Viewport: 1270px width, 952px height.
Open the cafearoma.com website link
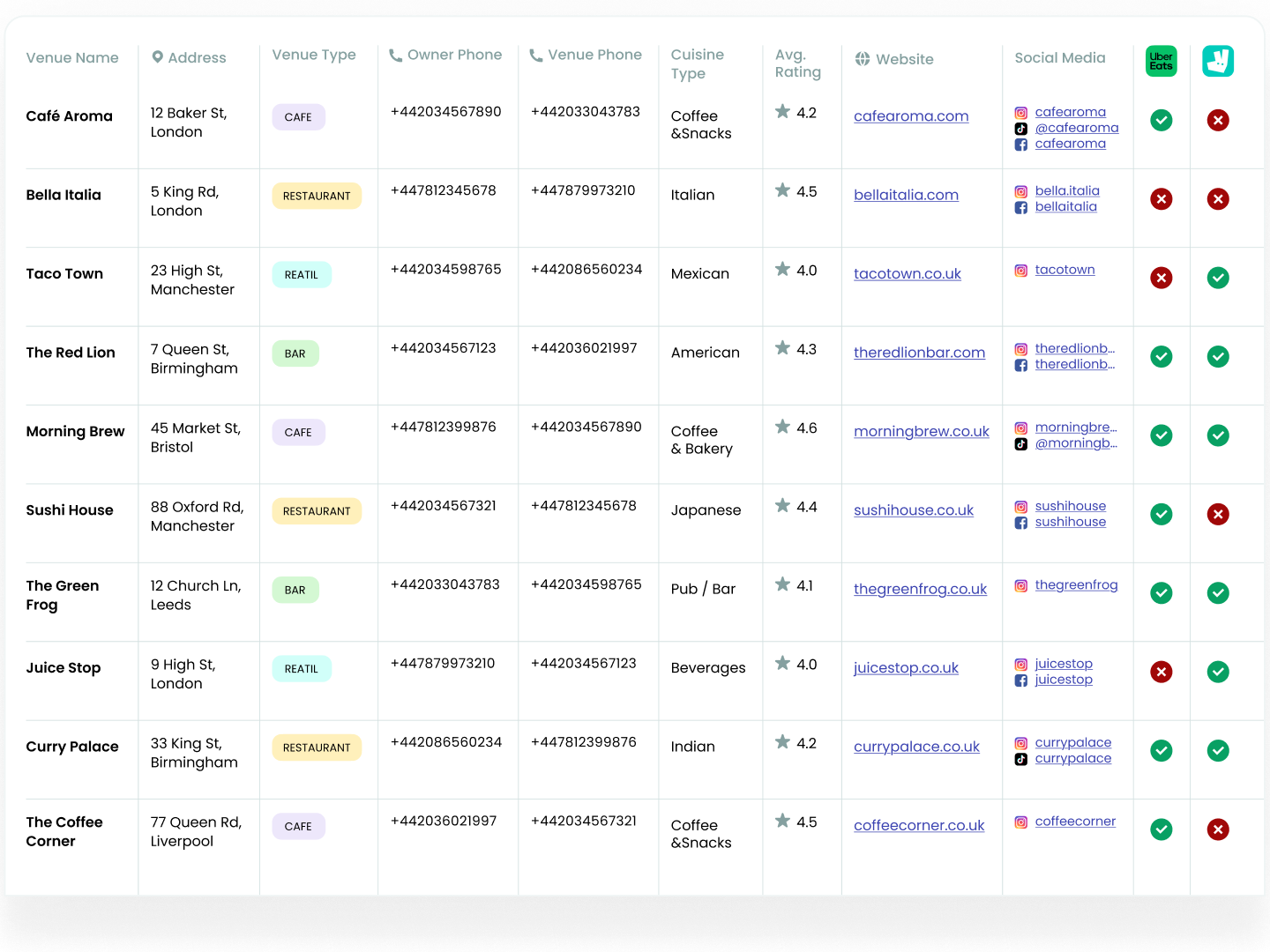point(911,115)
